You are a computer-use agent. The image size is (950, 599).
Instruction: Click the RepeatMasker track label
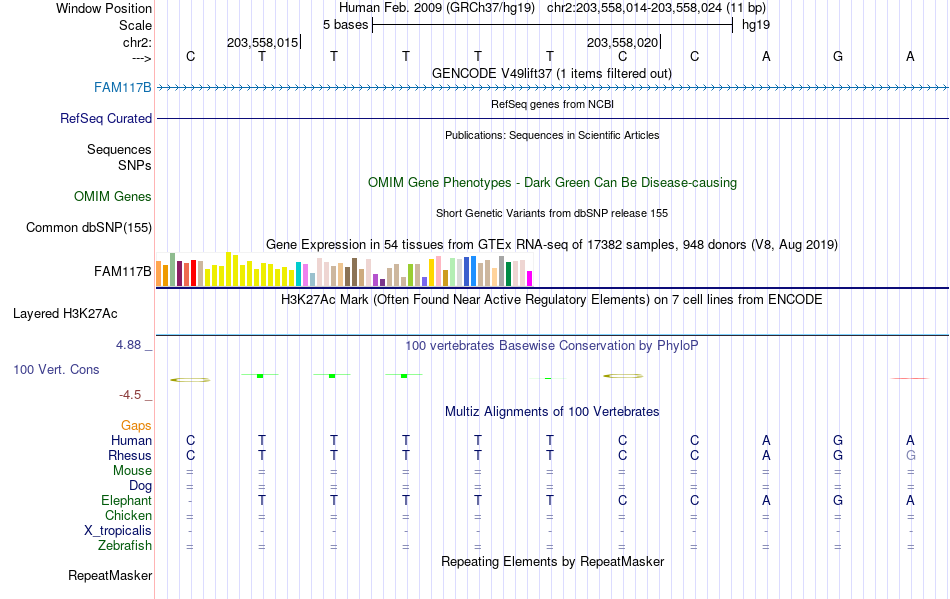point(110,575)
